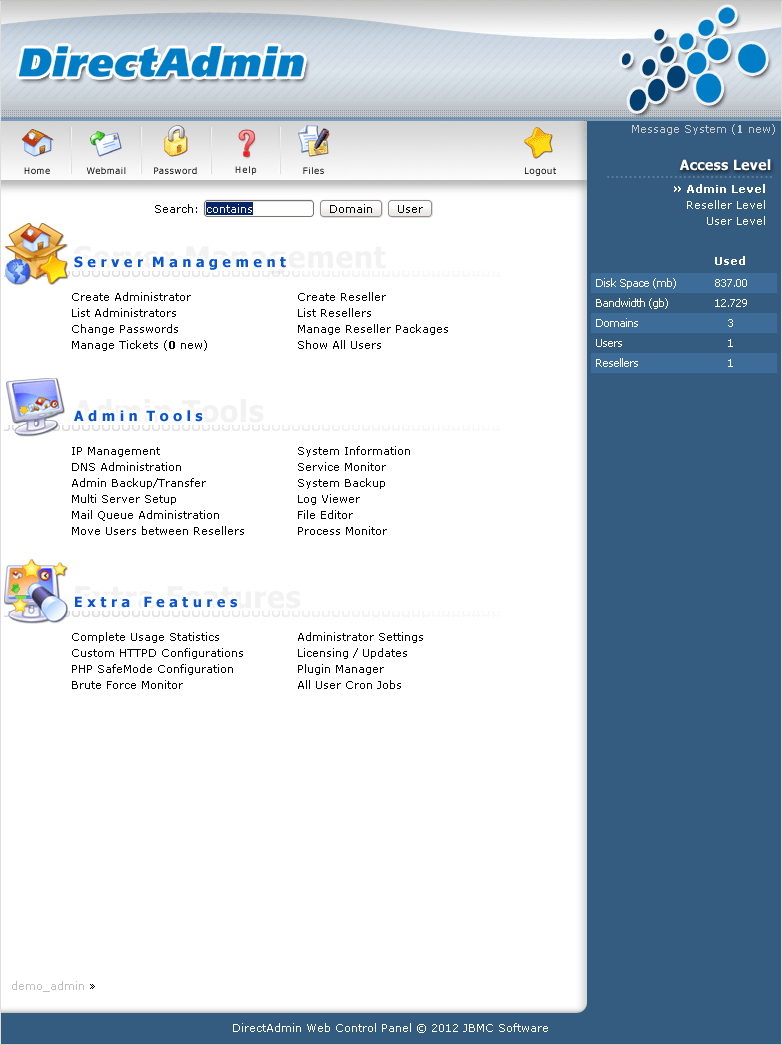Click the demo_admin breadcrumb
Viewport: 782px width, 1045px height.
click(x=48, y=986)
